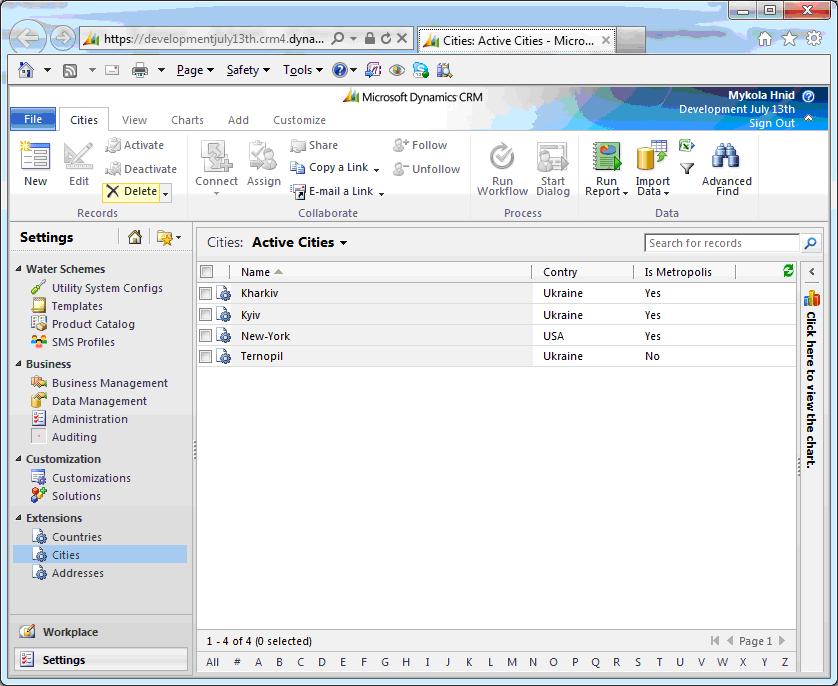Go back with browser Back button

click(x=27, y=37)
